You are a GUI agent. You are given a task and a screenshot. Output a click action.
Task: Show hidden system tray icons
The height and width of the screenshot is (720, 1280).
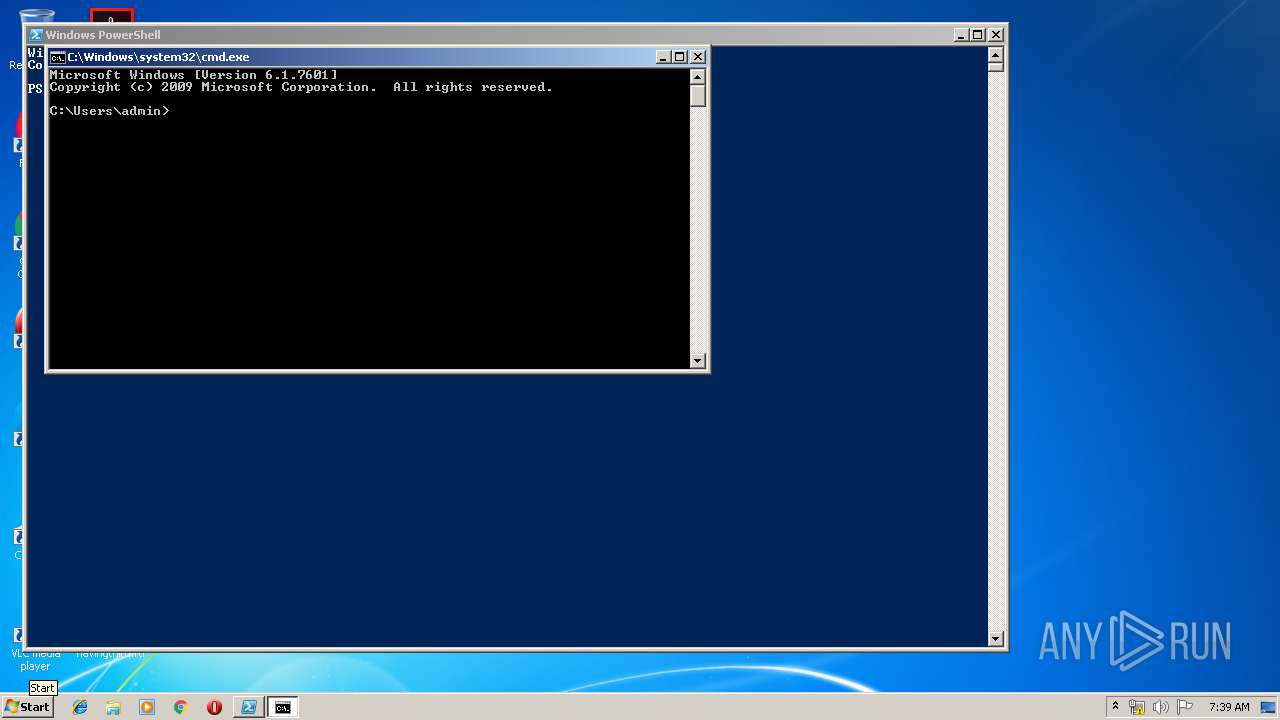(1115, 706)
